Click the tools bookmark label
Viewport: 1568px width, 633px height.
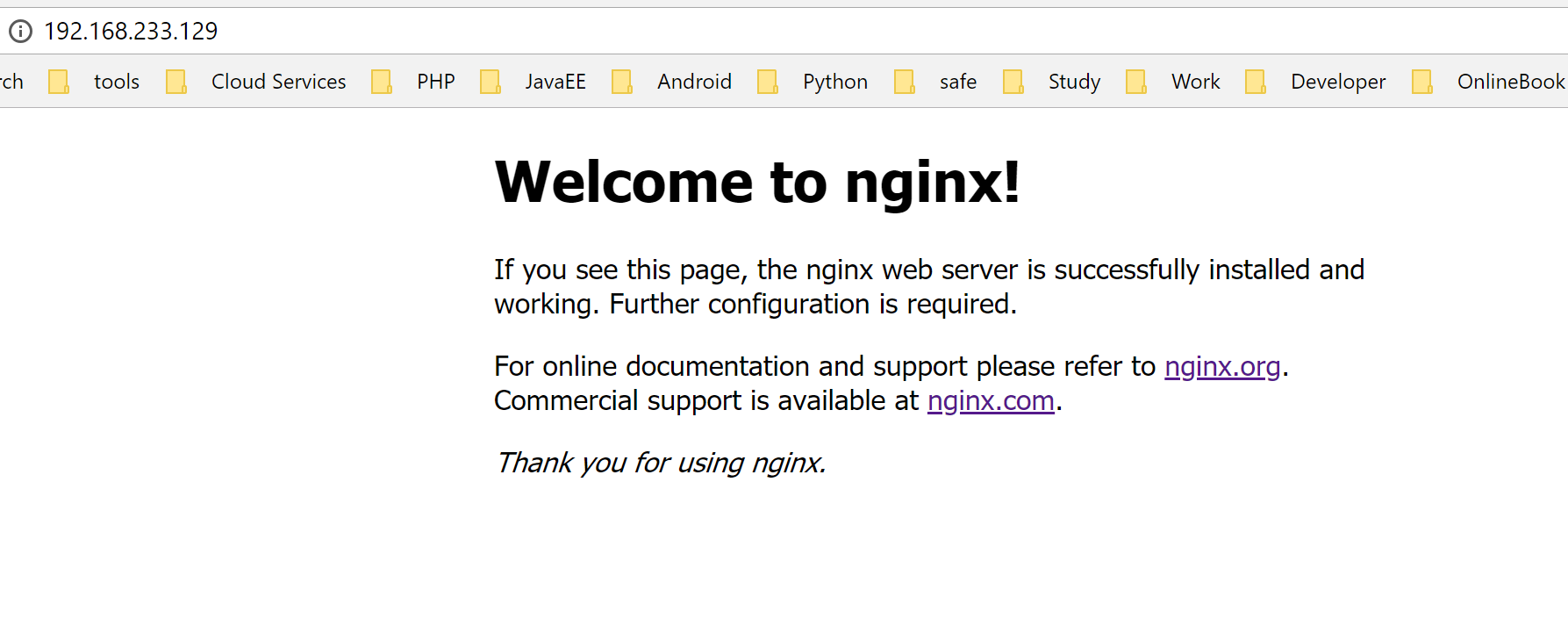point(117,82)
